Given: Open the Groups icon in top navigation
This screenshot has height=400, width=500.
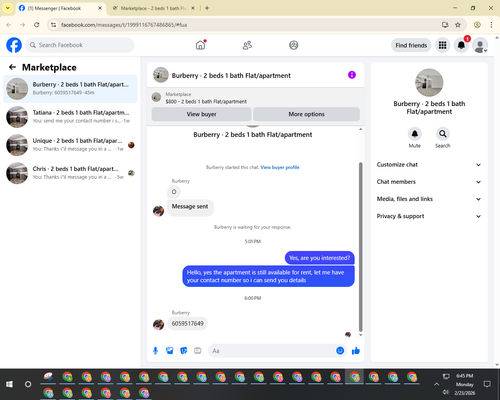Looking at the screenshot, I should [294, 45].
